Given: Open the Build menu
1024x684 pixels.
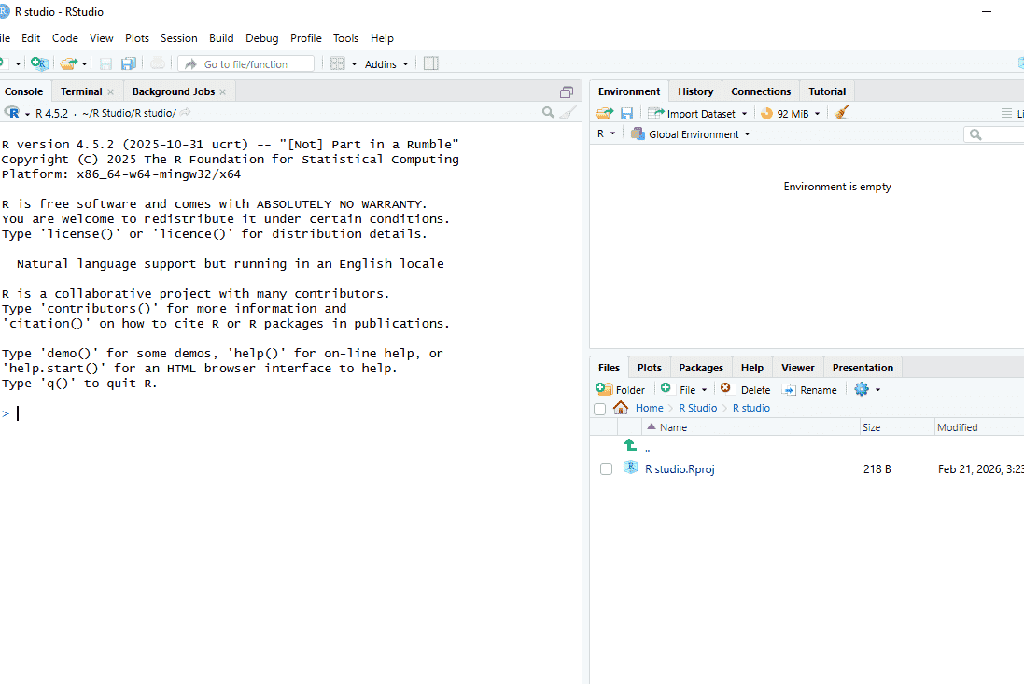Looking at the screenshot, I should (221, 38).
